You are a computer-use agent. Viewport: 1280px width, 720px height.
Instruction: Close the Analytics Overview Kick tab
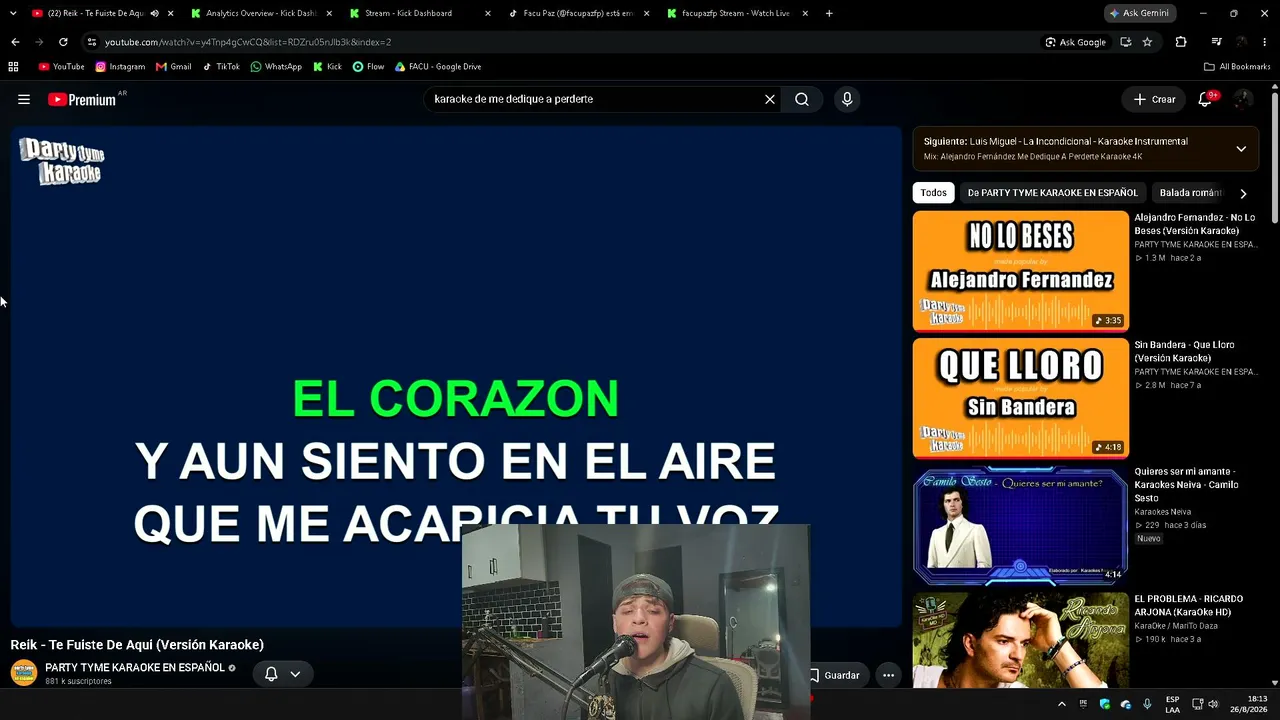[x=329, y=13]
